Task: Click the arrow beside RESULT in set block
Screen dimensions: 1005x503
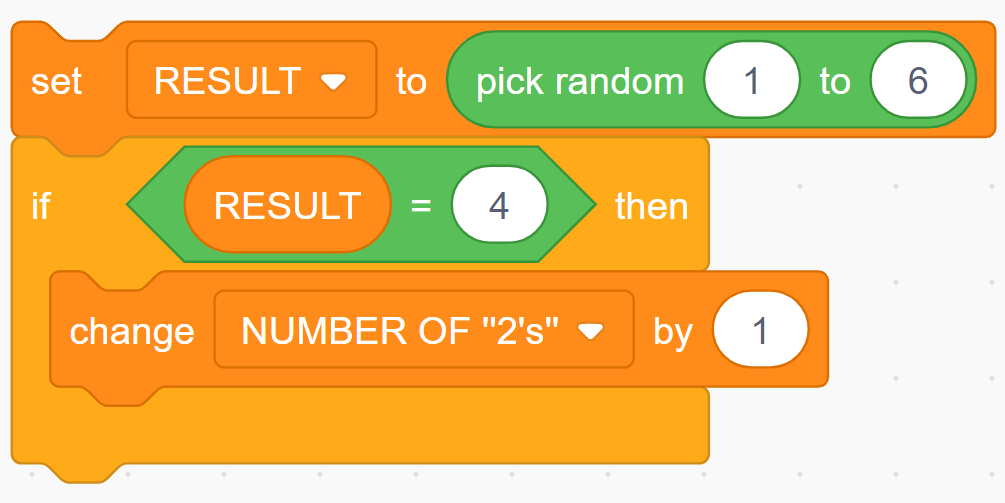Action: [x=333, y=81]
